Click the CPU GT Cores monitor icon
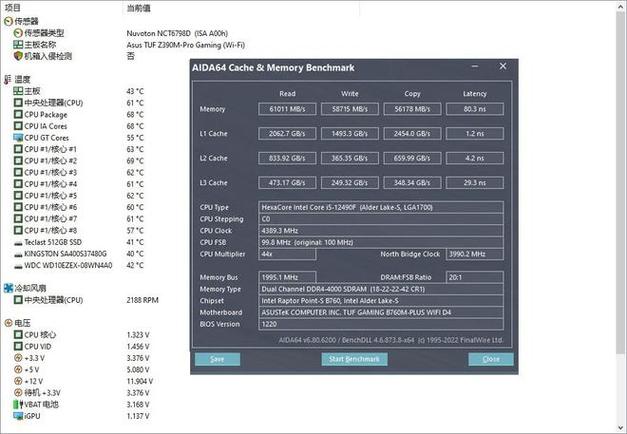Screen dimensions: 627x434 click(x=18, y=138)
